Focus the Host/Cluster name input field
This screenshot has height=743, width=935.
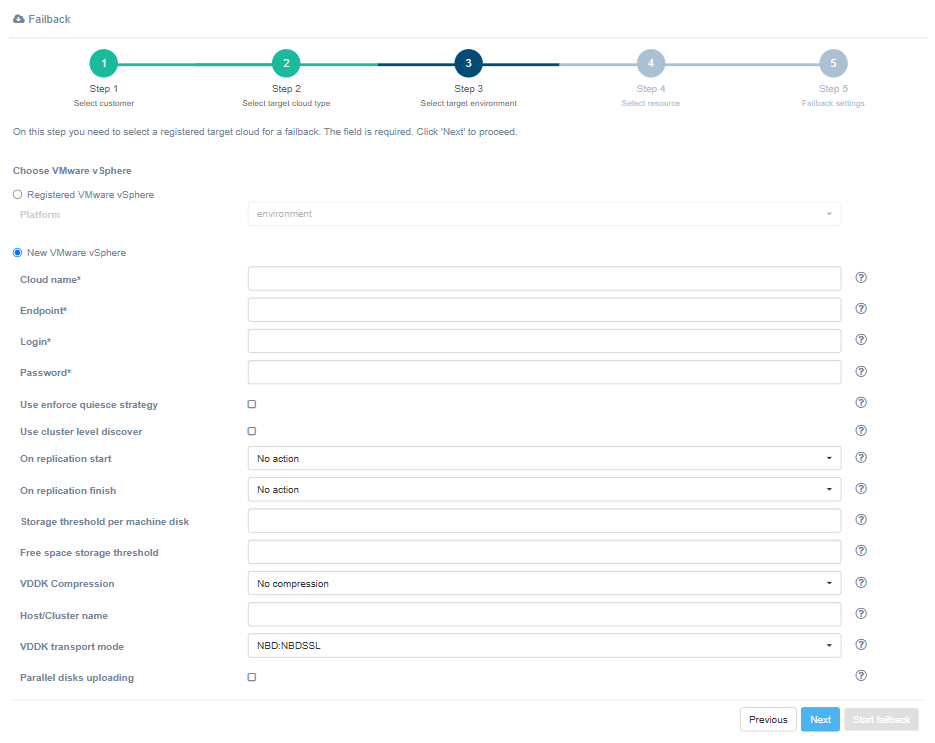544,614
